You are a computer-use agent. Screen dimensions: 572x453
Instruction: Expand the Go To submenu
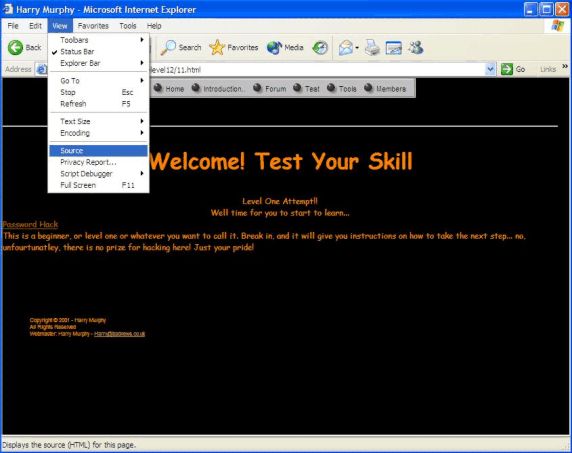(x=98, y=81)
